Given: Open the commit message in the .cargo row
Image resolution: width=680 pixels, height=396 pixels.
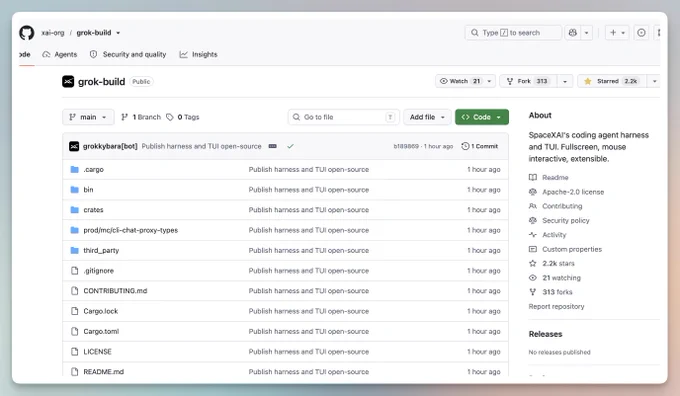Looking at the screenshot, I should [x=309, y=170].
